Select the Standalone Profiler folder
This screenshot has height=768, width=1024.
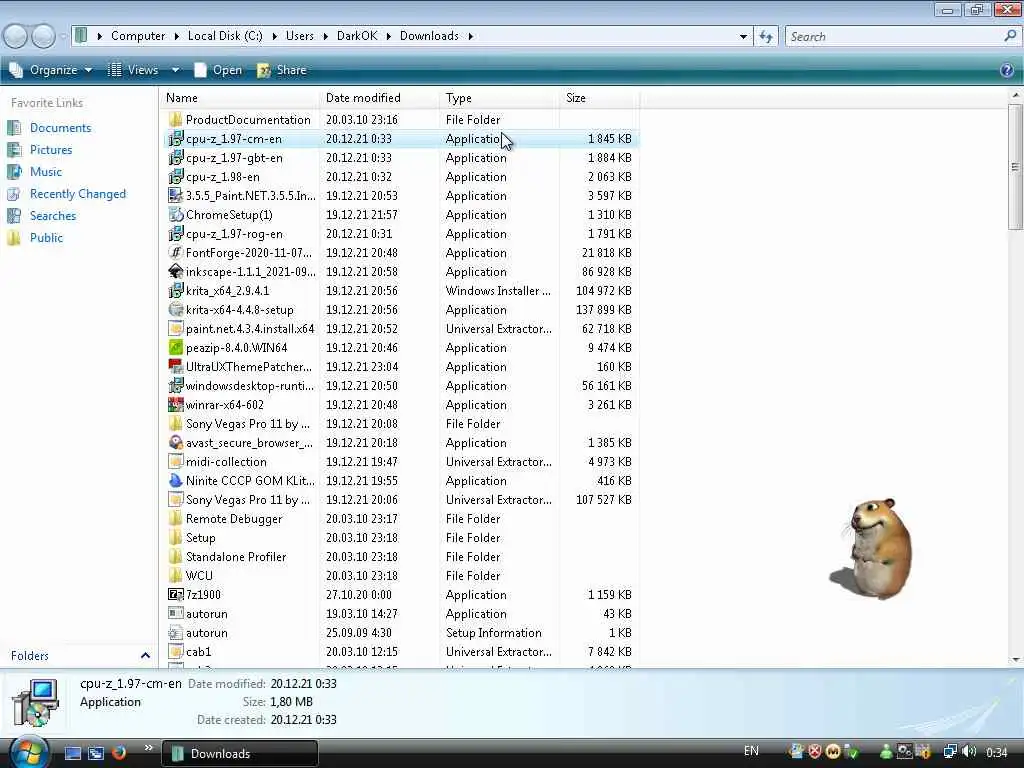coord(236,557)
